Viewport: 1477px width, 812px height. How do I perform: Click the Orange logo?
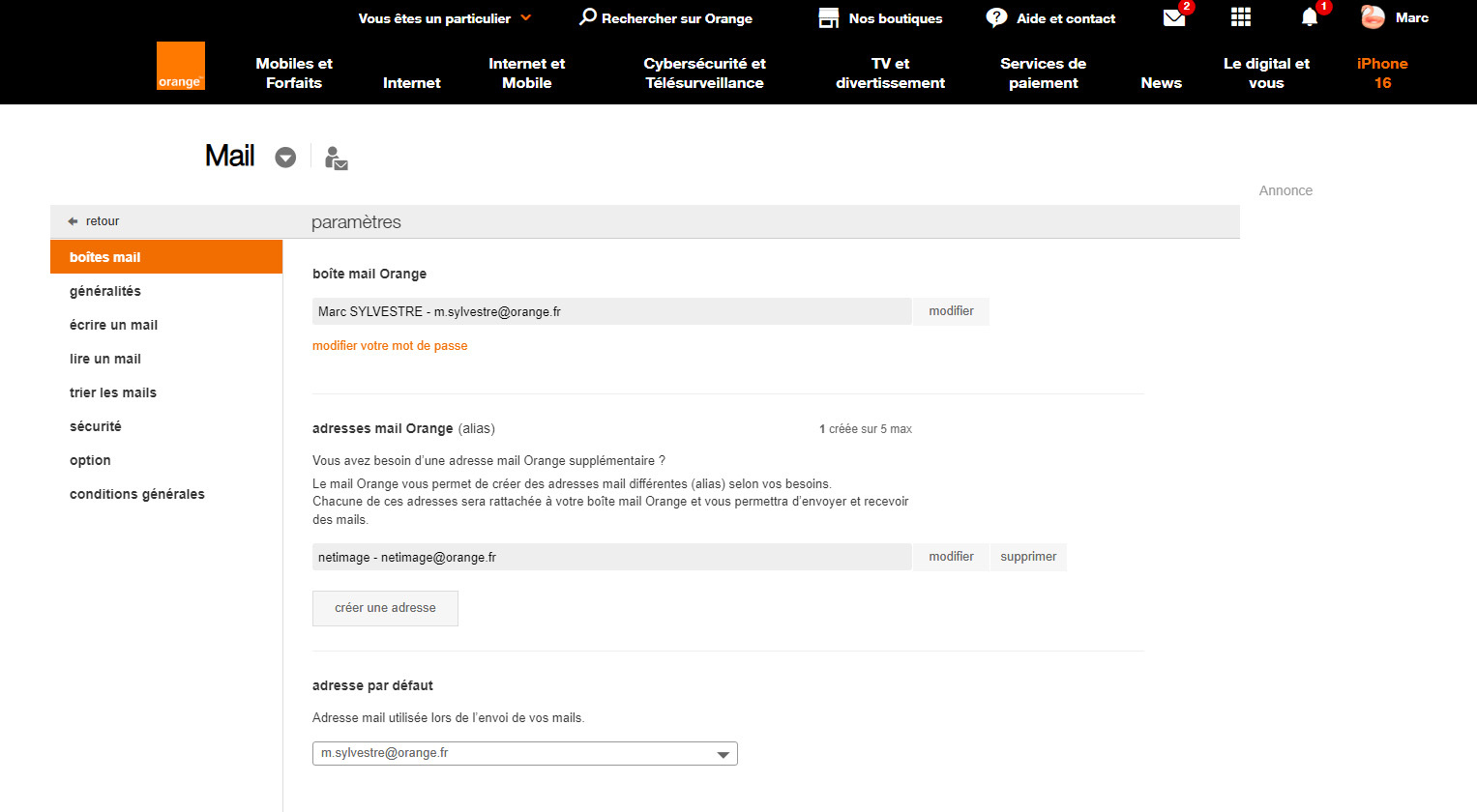181,66
